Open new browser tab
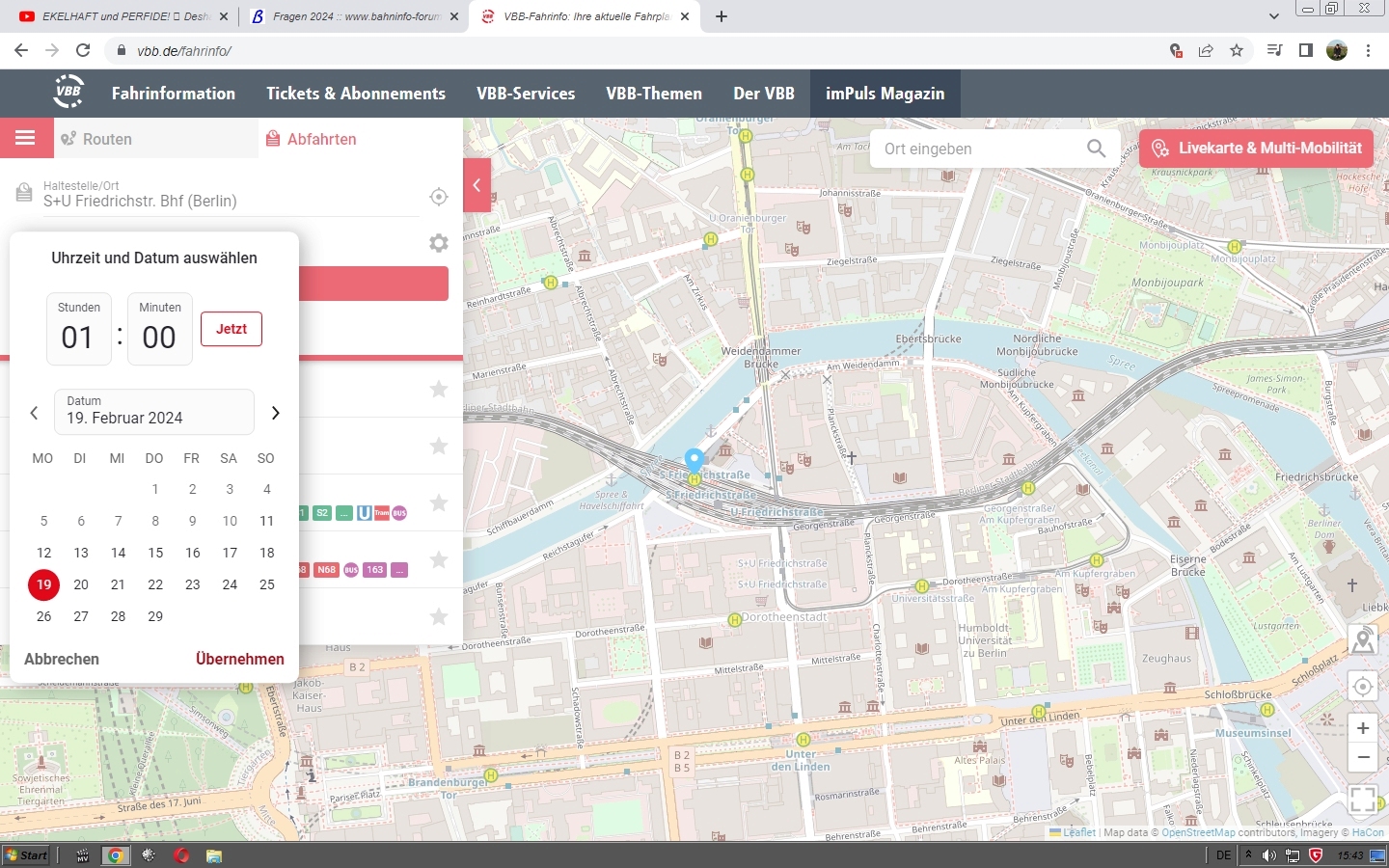Image resolution: width=1389 pixels, height=868 pixels. (722, 16)
